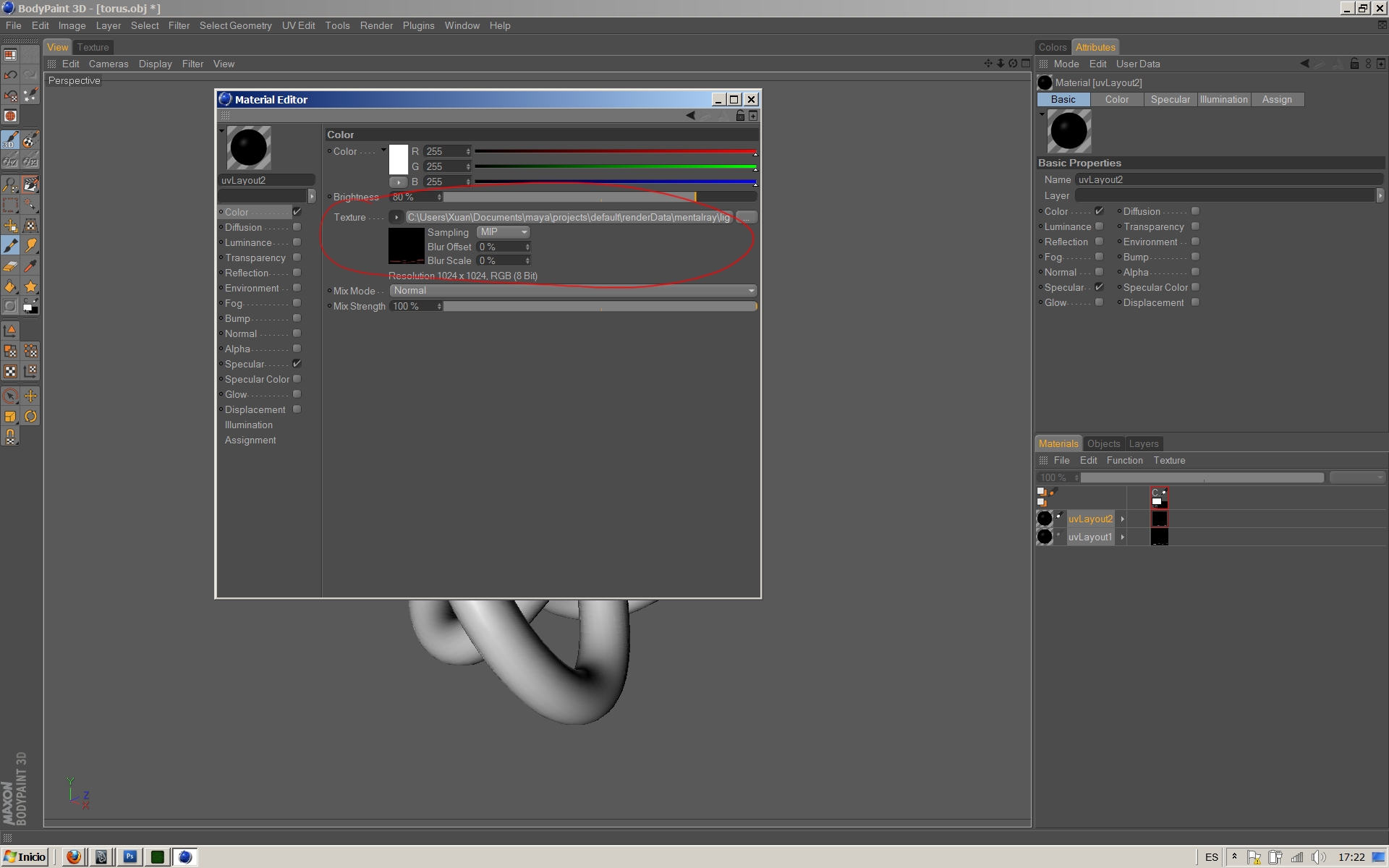The height and width of the screenshot is (868, 1389).
Task: Click the viewport camera move icon
Action: click(x=988, y=64)
